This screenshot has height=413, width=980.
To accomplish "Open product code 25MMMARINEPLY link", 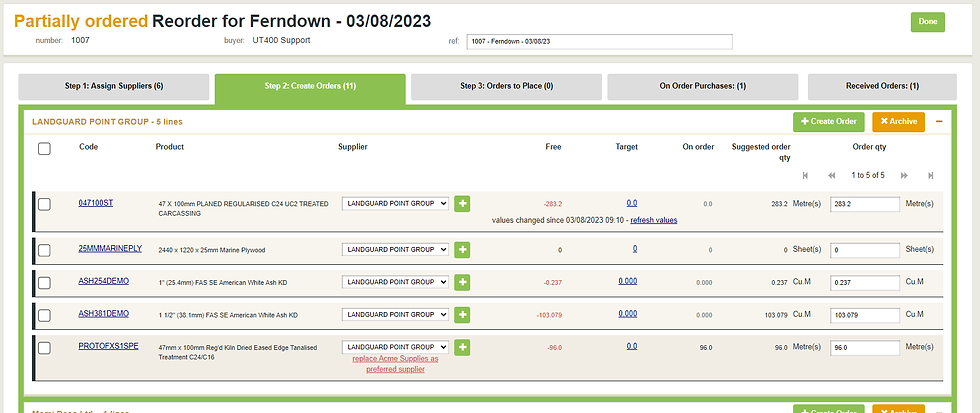I will click(x=110, y=248).
